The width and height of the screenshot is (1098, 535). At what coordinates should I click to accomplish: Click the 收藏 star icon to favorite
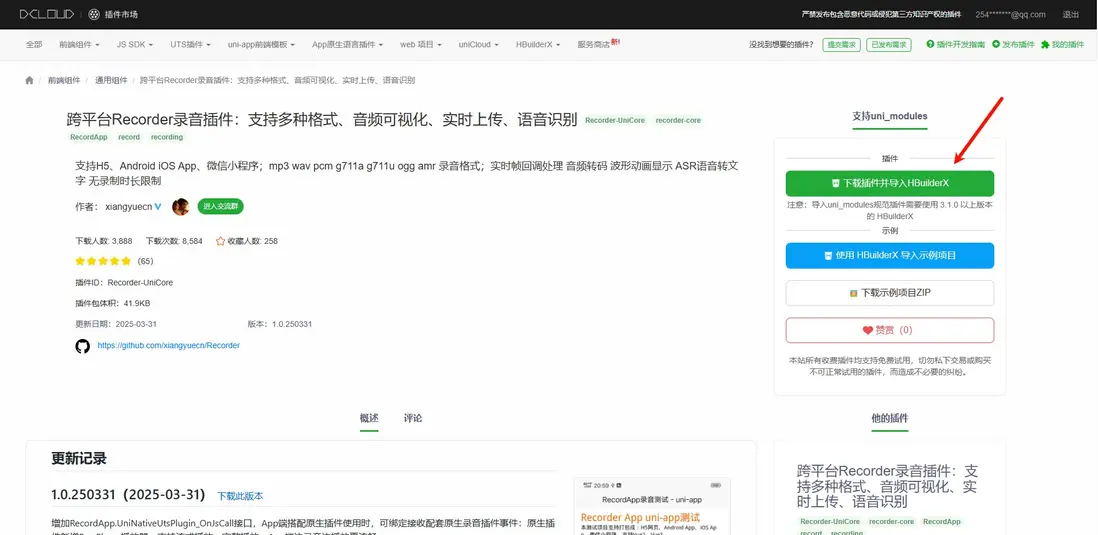click(220, 241)
